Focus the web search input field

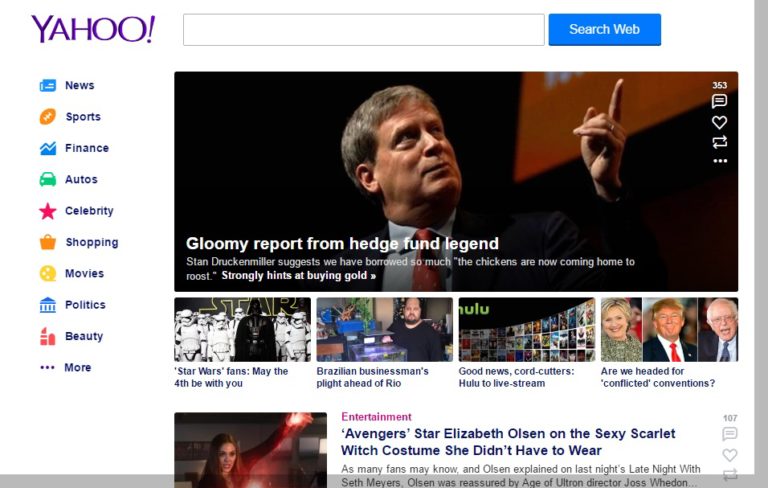(363, 30)
